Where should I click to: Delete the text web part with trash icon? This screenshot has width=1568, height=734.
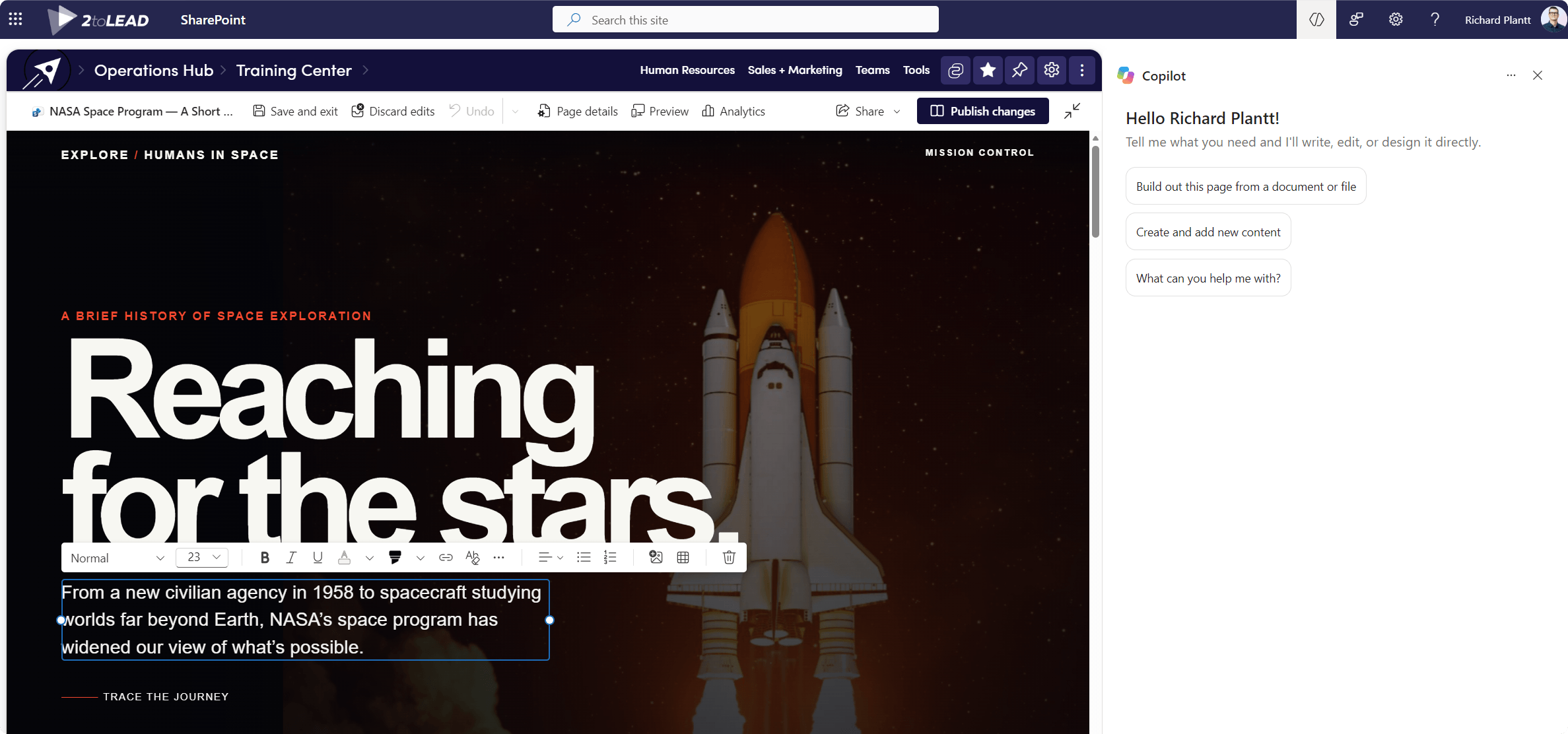[x=729, y=558]
